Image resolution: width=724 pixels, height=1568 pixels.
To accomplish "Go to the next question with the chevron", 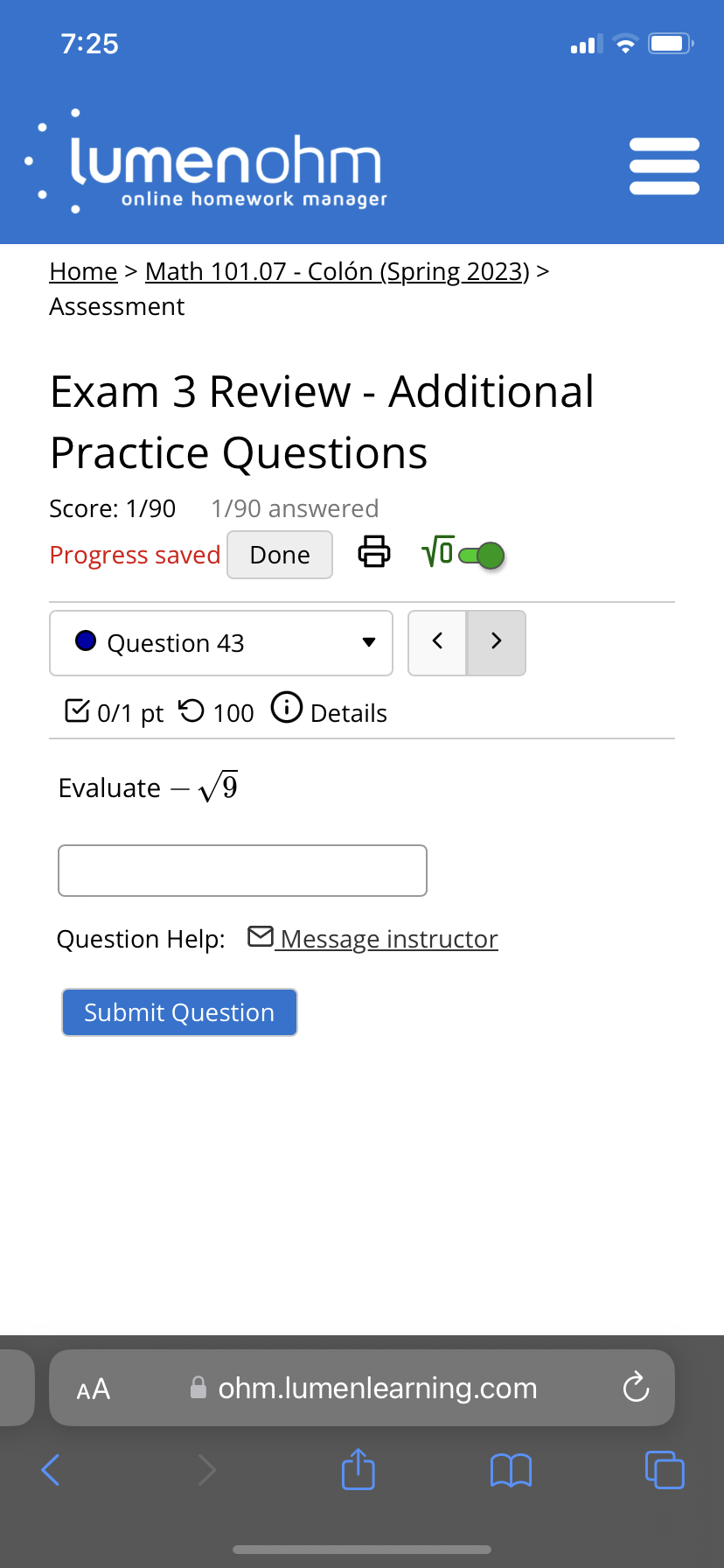I will click(x=496, y=641).
